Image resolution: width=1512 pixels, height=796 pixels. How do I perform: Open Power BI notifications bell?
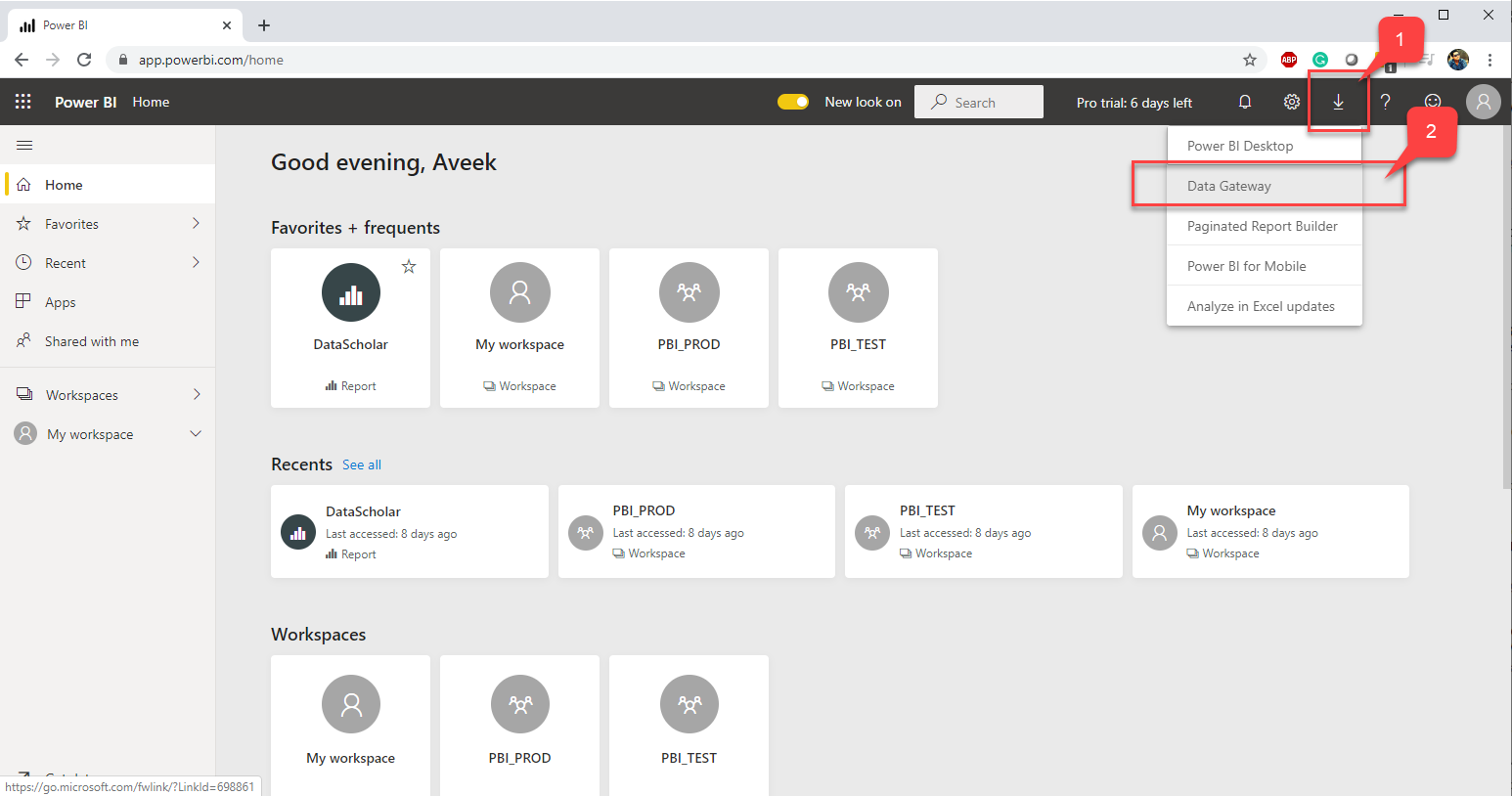click(x=1244, y=101)
